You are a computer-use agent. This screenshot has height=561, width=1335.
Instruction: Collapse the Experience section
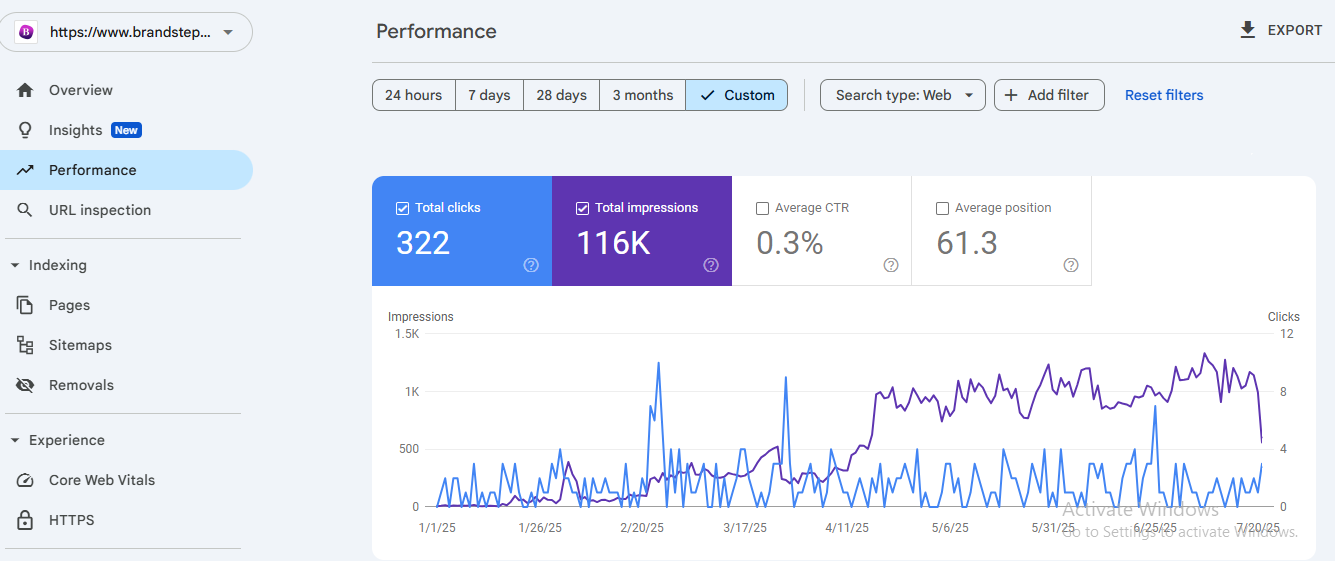coord(15,440)
